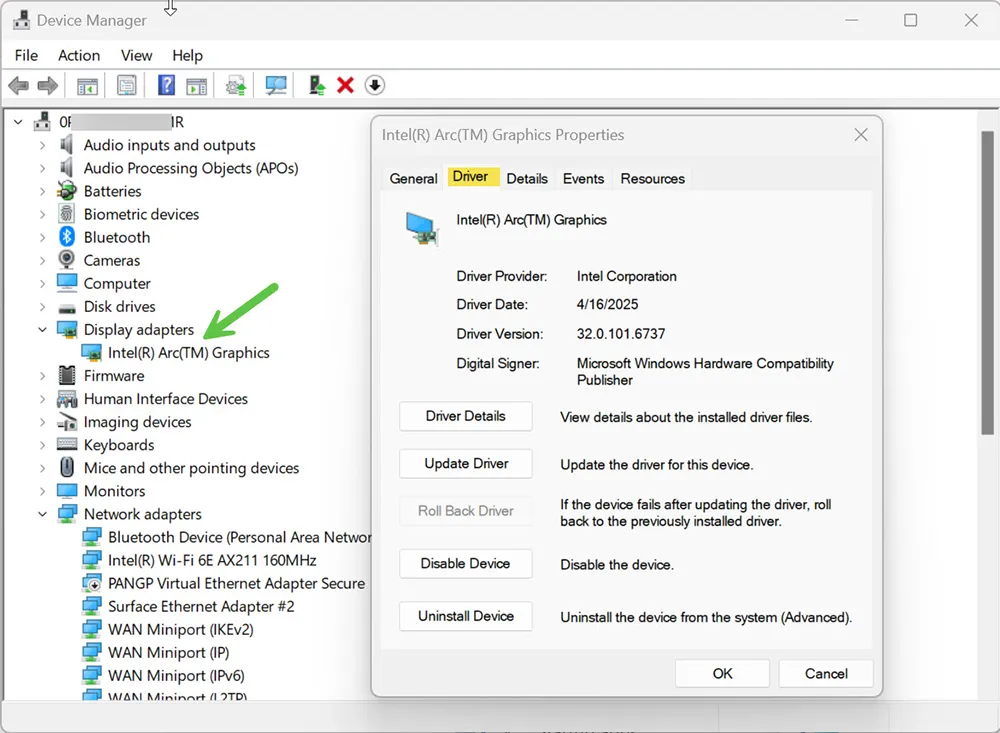Click the red X uninstall device icon
Screen dimensions: 1000x733
point(344,85)
